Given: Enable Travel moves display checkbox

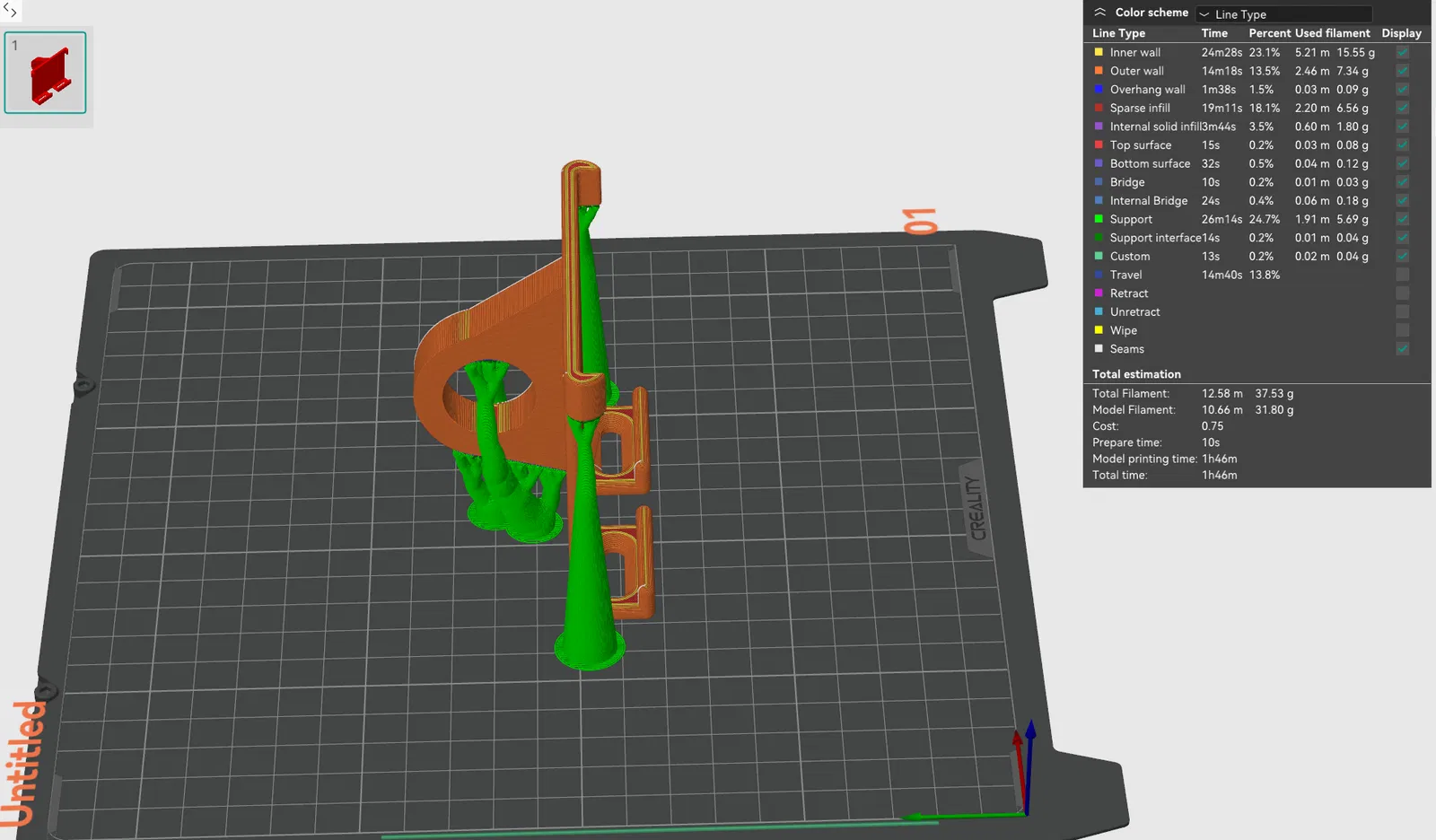Looking at the screenshot, I should click(1402, 276).
